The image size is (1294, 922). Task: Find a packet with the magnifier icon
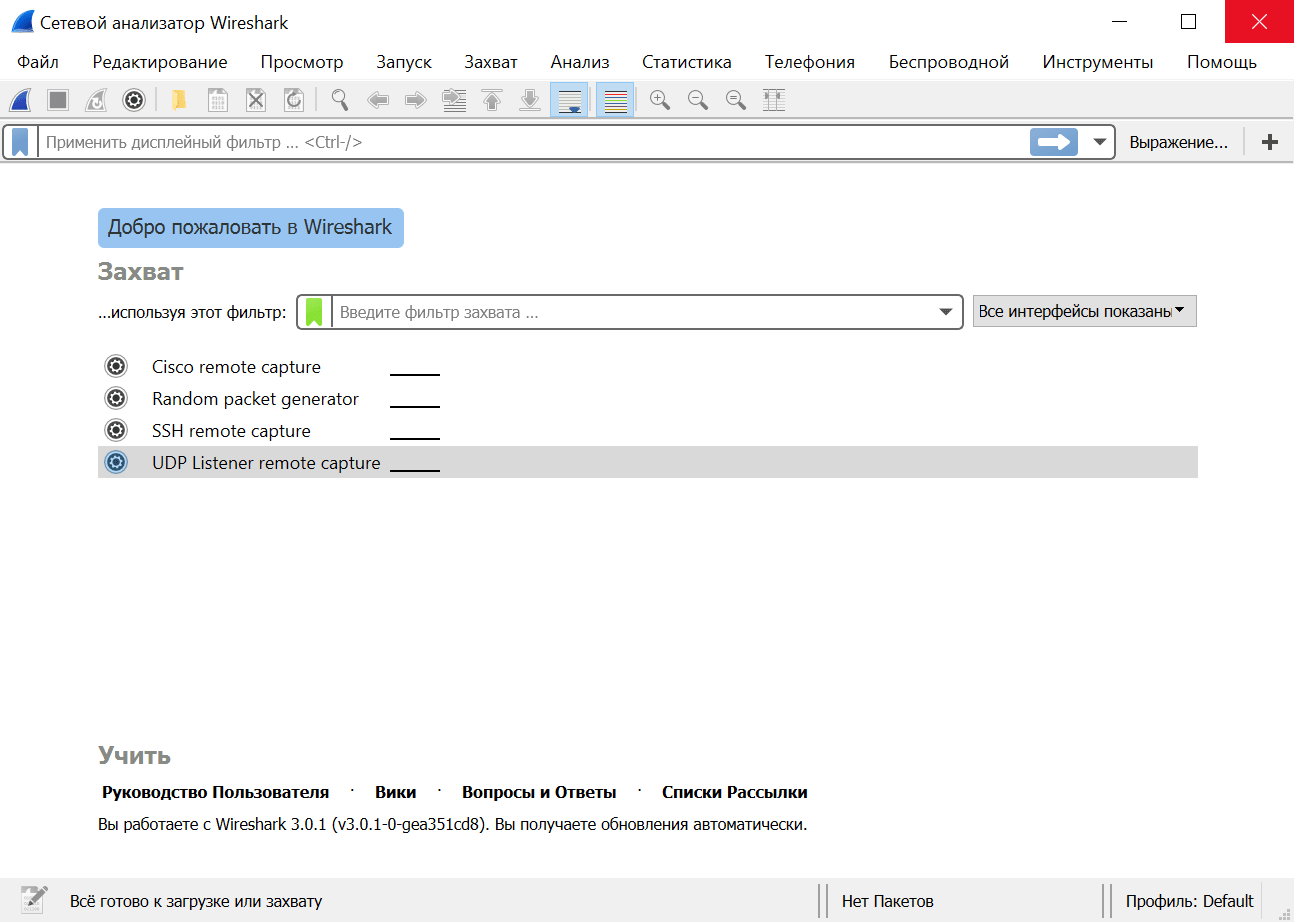point(340,100)
